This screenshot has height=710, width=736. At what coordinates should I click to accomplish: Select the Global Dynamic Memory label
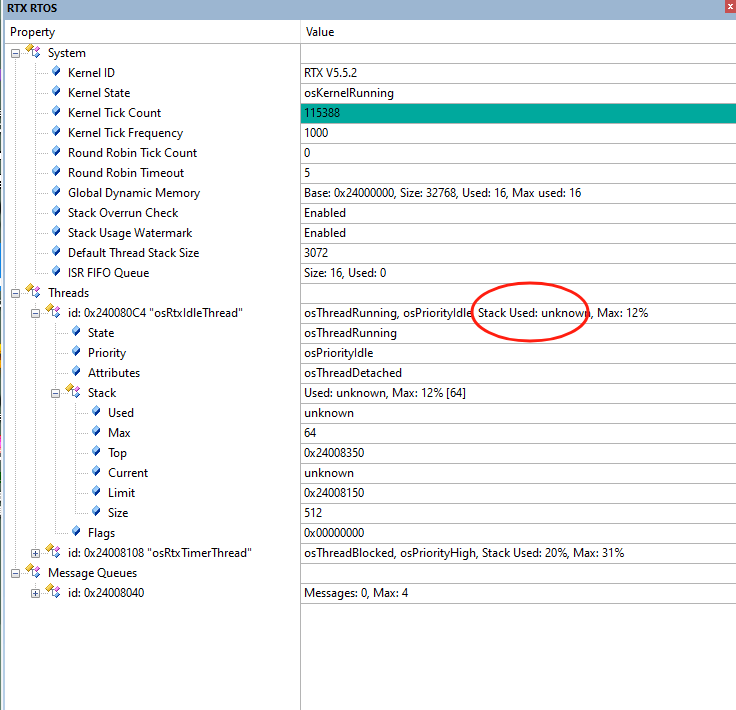(x=134, y=193)
